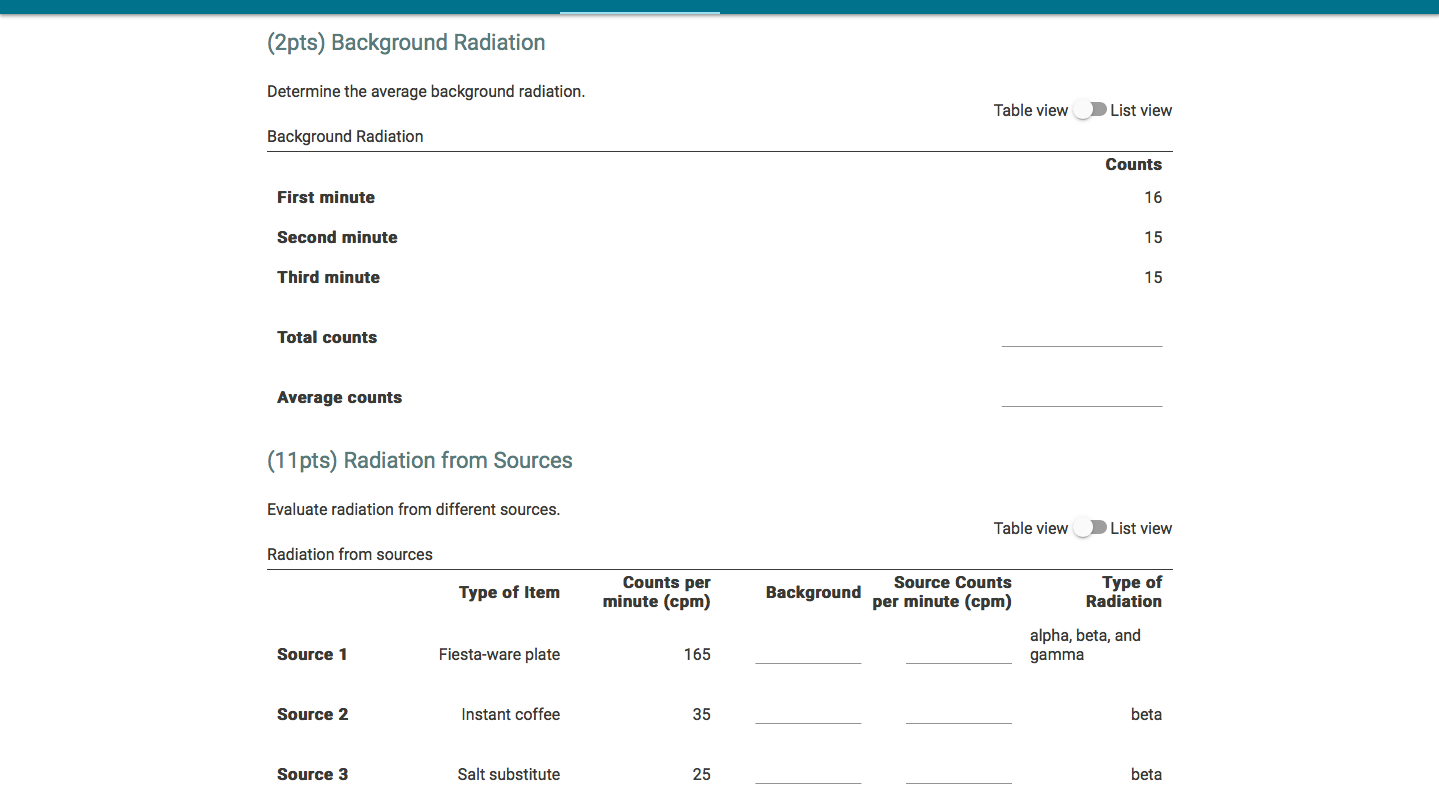Click the "alpha, beta, and gamma" cell
Image resolution: width=1439 pixels, height=803 pixels.
(1085, 645)
